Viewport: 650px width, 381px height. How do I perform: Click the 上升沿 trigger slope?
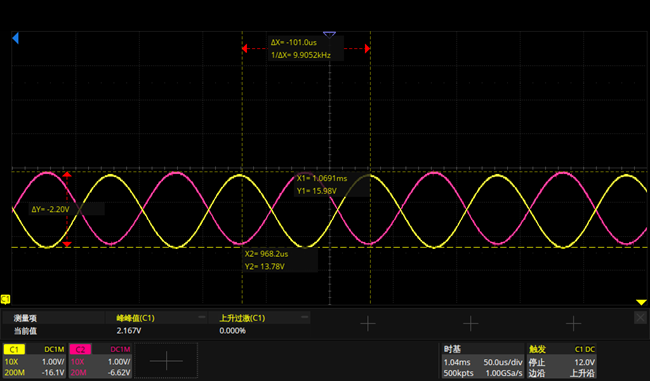tap(582, 373)
